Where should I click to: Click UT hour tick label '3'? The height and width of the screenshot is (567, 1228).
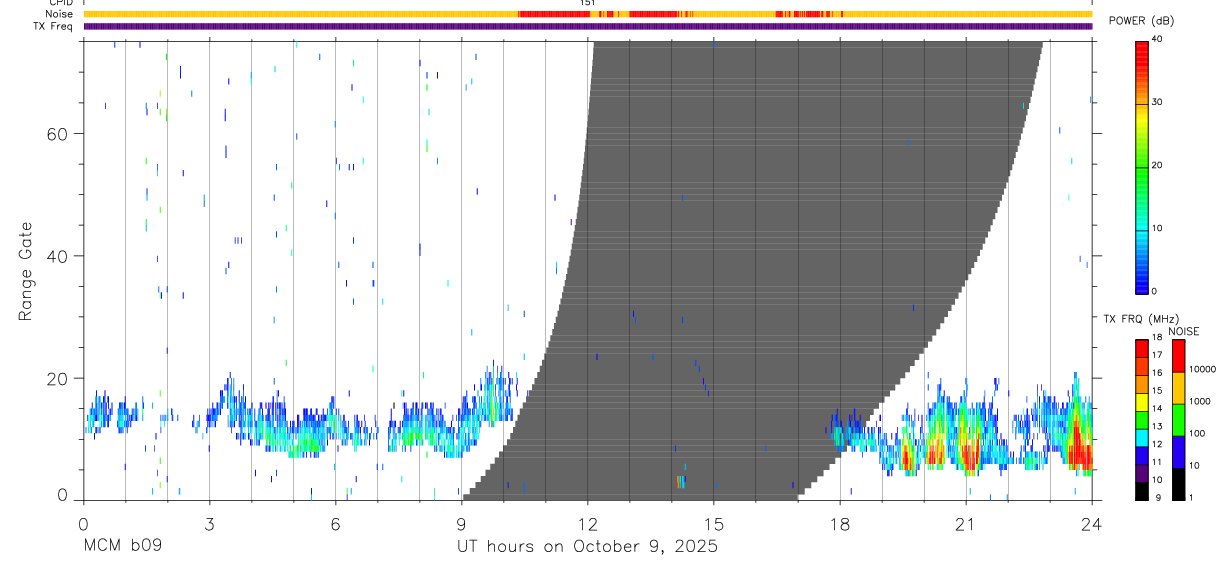209,523
